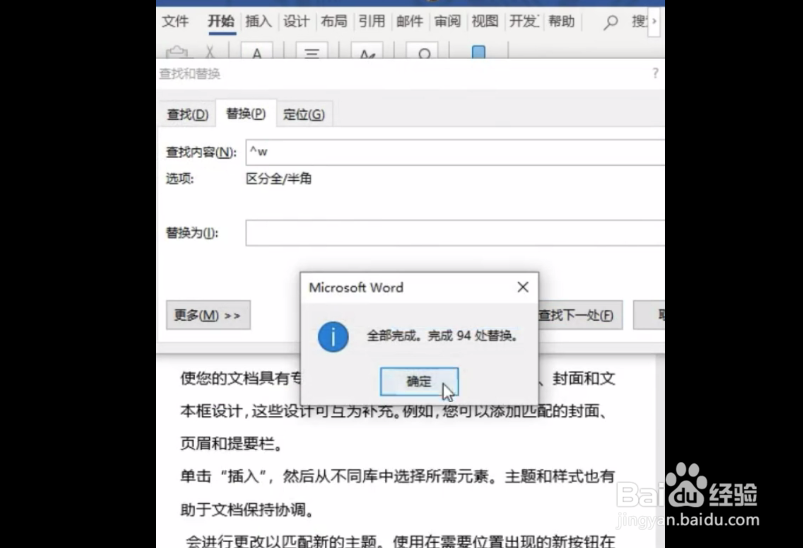This screenshot has height=548, width=803.
Task: Open the 设计 ribbon tab
Action: (296, 22)
